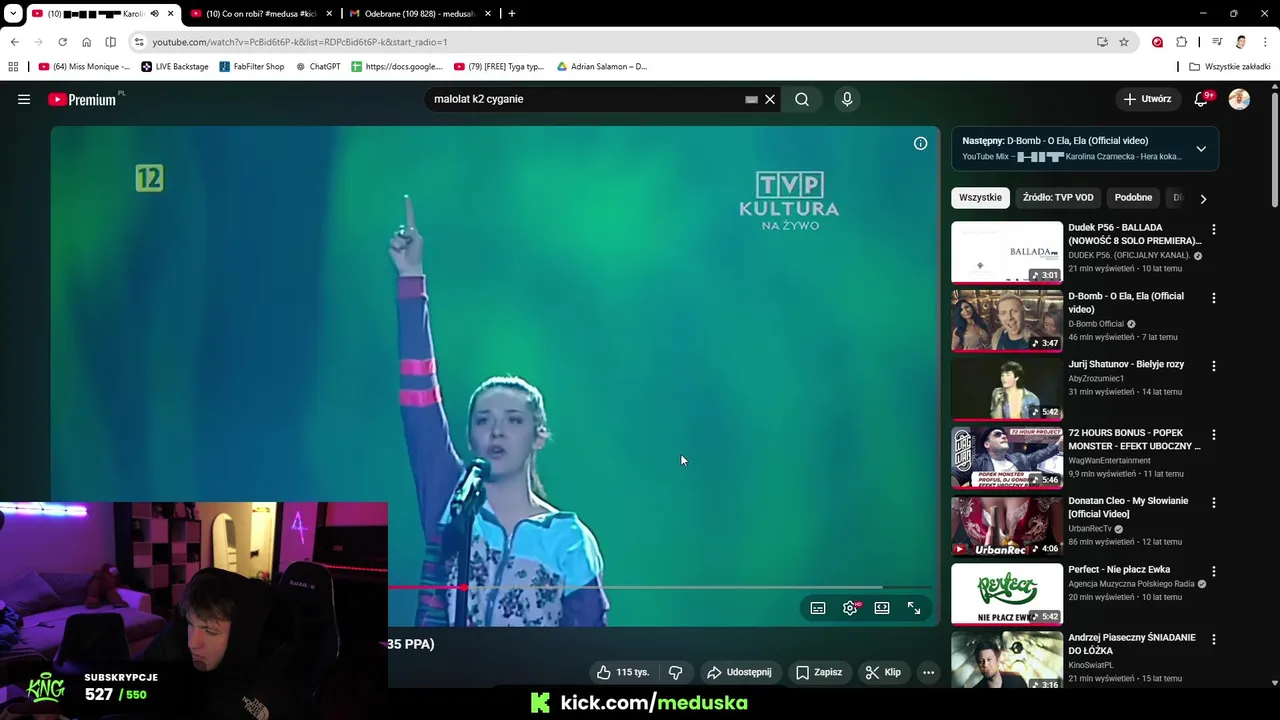Image resolution: width=1280 pixels, height=720 pixels.
Task: Show more filter chips with arrow
Action: [1203, 199]
